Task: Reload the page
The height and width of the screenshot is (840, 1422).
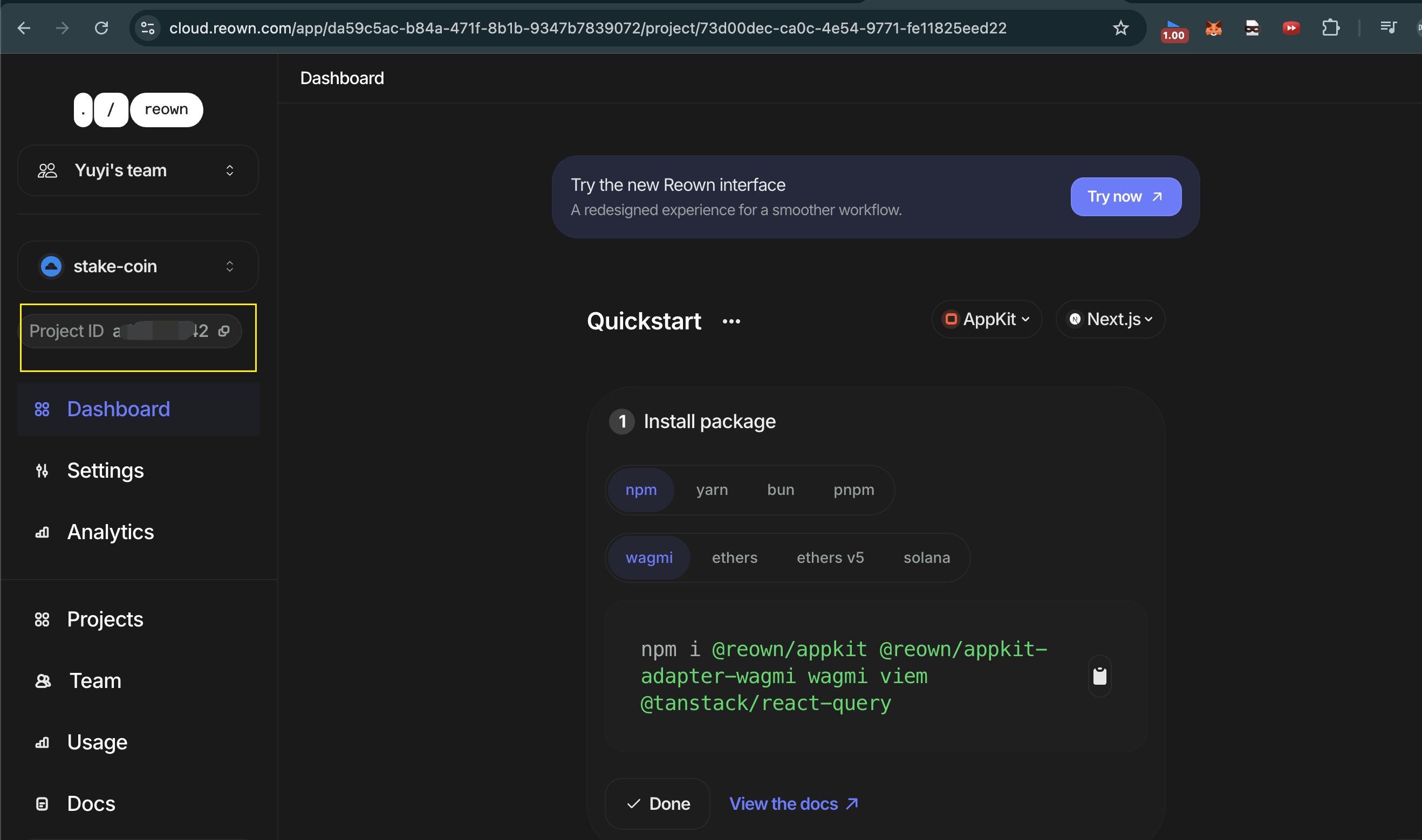Action: [x=101, y=27]
